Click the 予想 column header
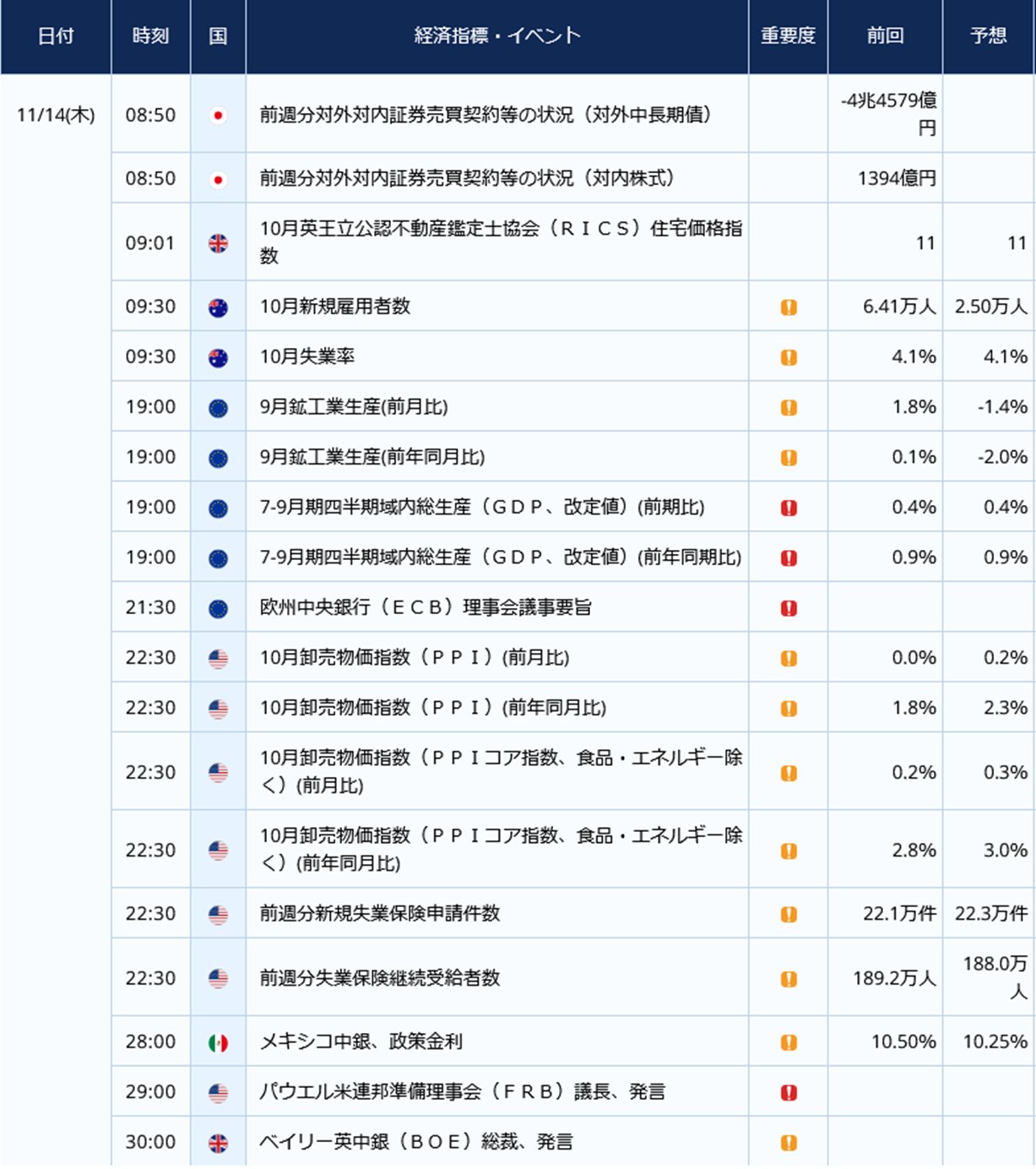The image size is (1036, 1169). (x=989, y=35)
